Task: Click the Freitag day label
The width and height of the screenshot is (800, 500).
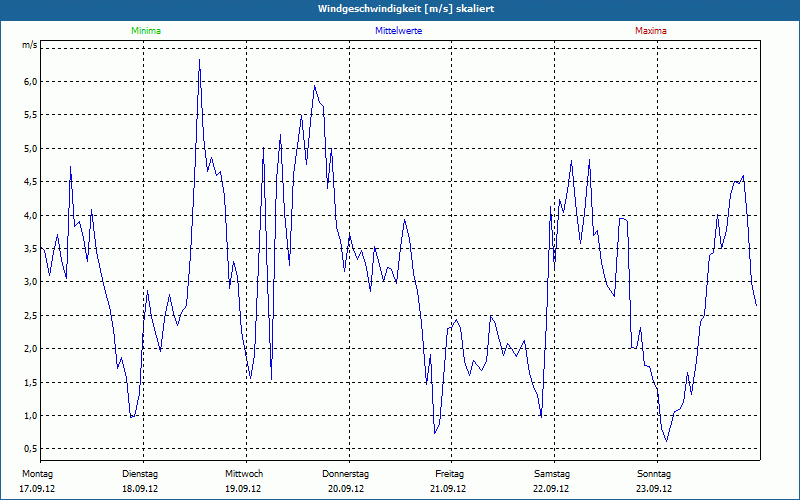Action: pos(449,474)
